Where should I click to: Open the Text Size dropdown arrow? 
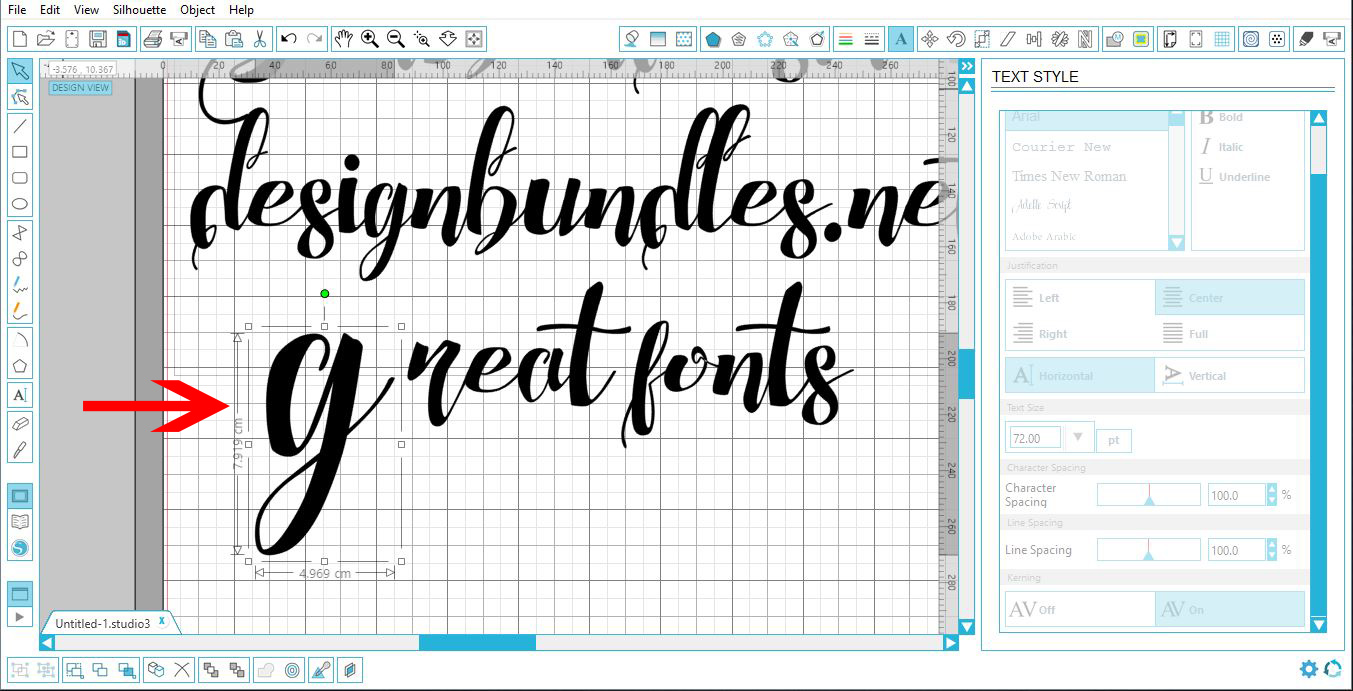tap(1079, 437)
